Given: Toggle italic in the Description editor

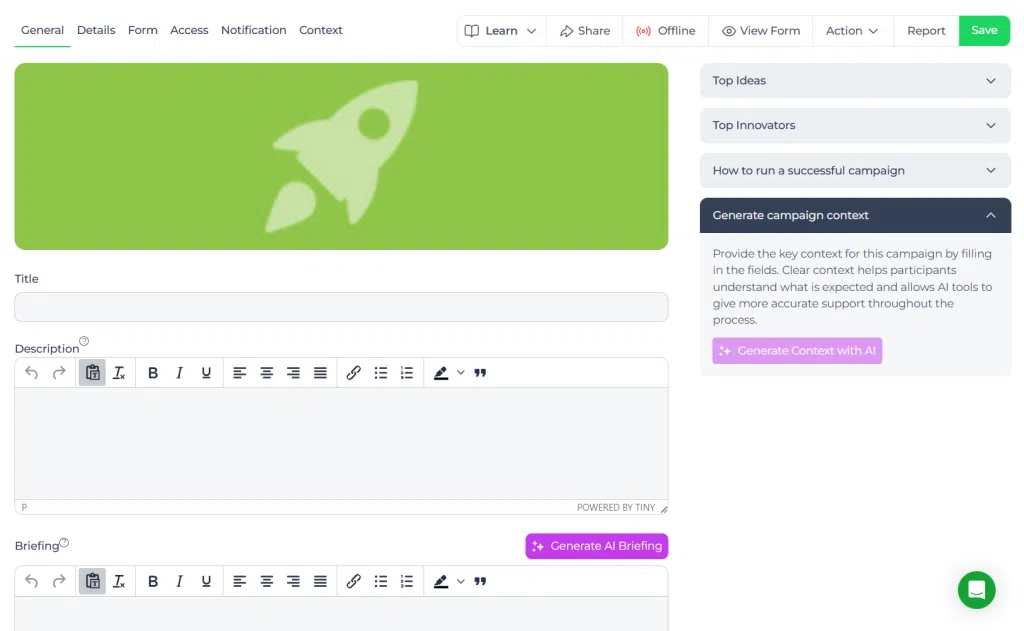Looking at the screenshot, I should (x=179, y=373).
